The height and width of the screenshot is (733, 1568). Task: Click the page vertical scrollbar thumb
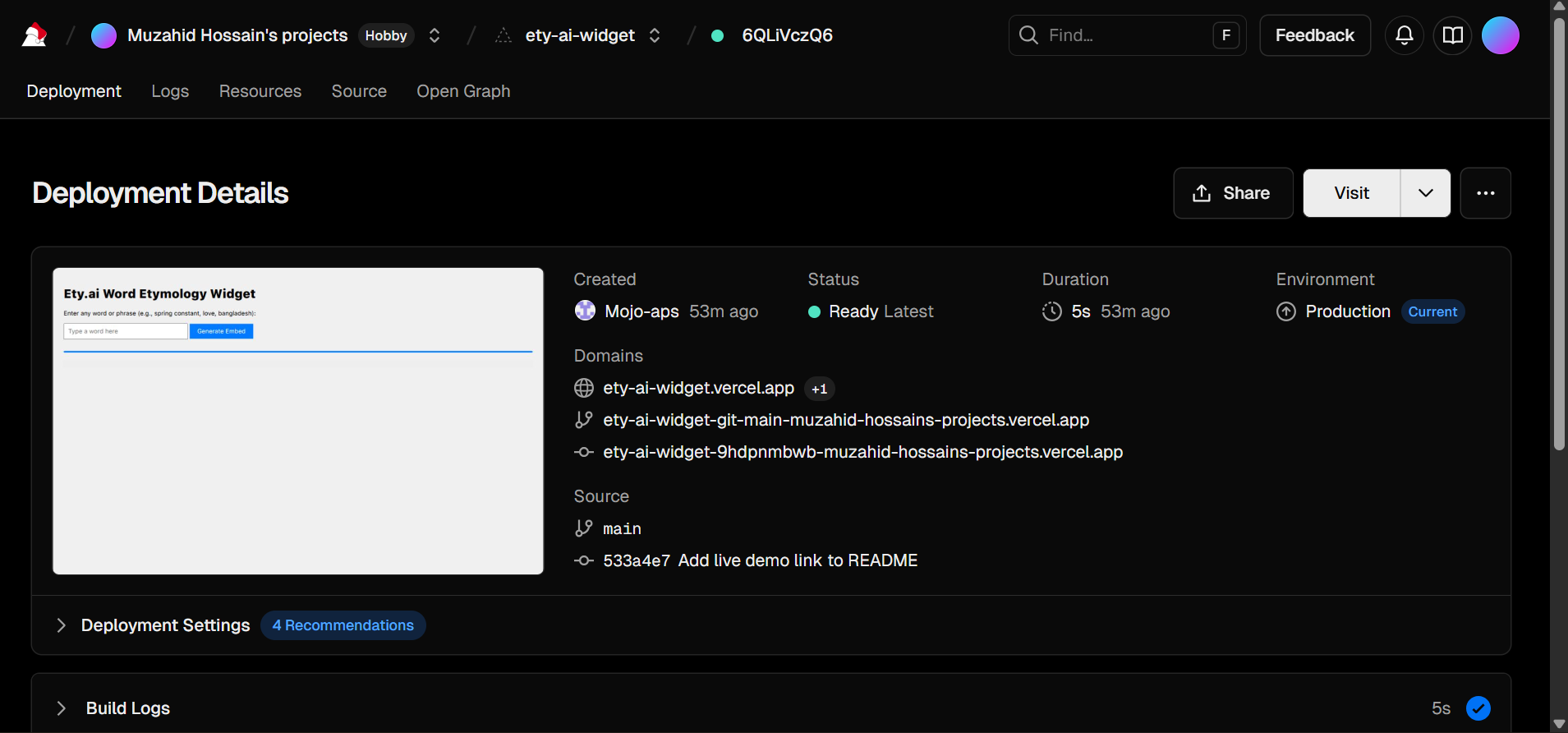[1559, 234]
